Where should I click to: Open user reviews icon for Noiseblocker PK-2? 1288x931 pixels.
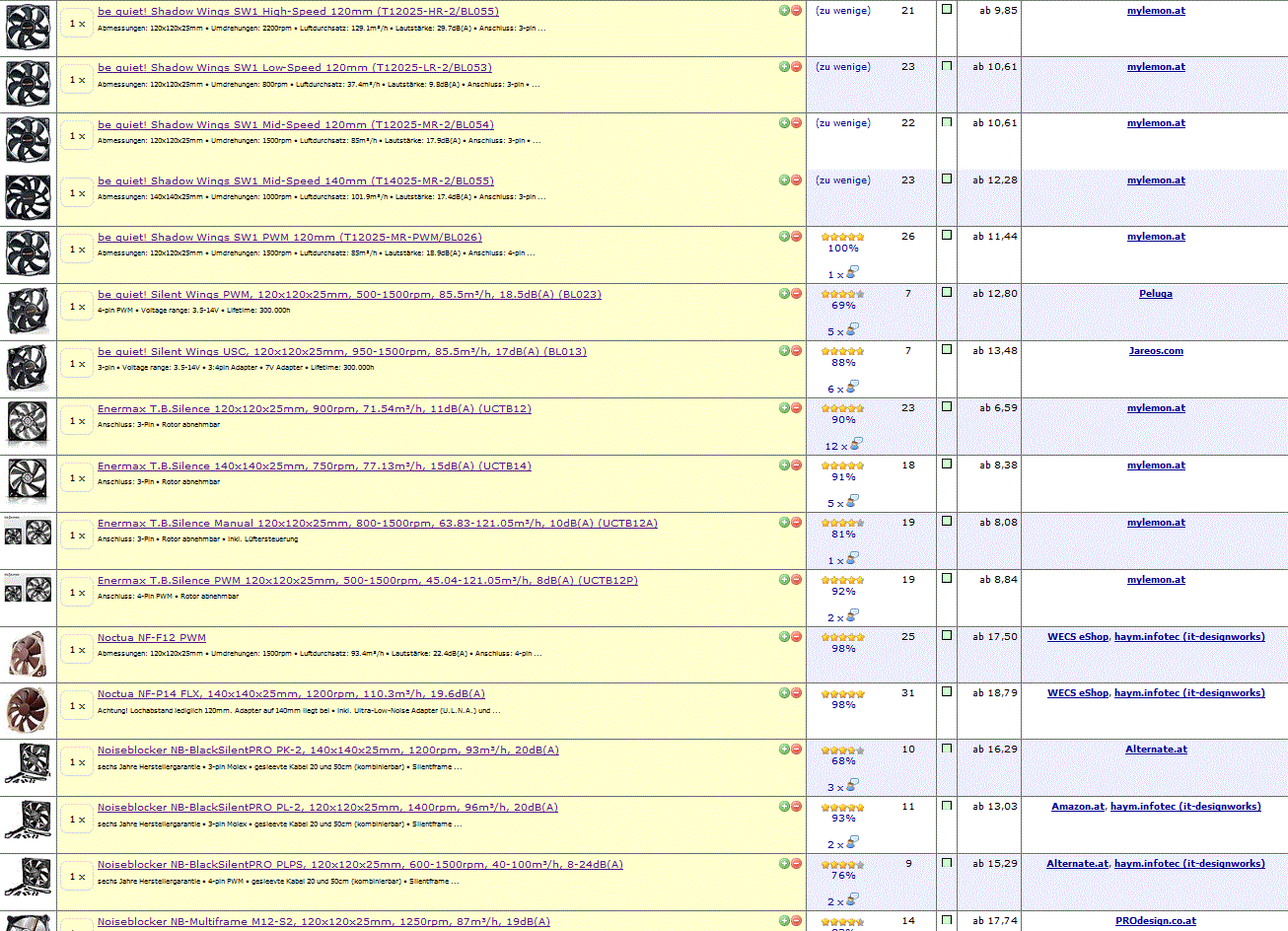[x=852, y=785]
